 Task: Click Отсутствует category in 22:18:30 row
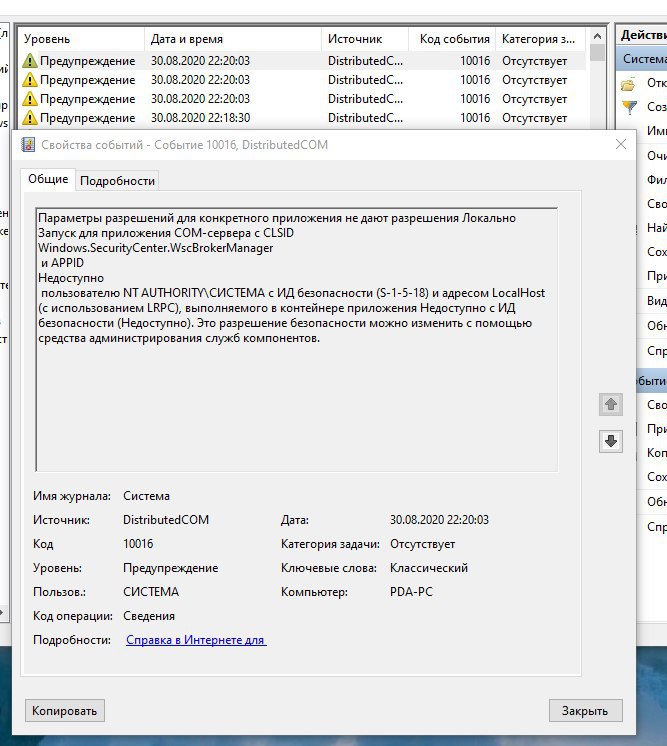click(x=534, y=118)
